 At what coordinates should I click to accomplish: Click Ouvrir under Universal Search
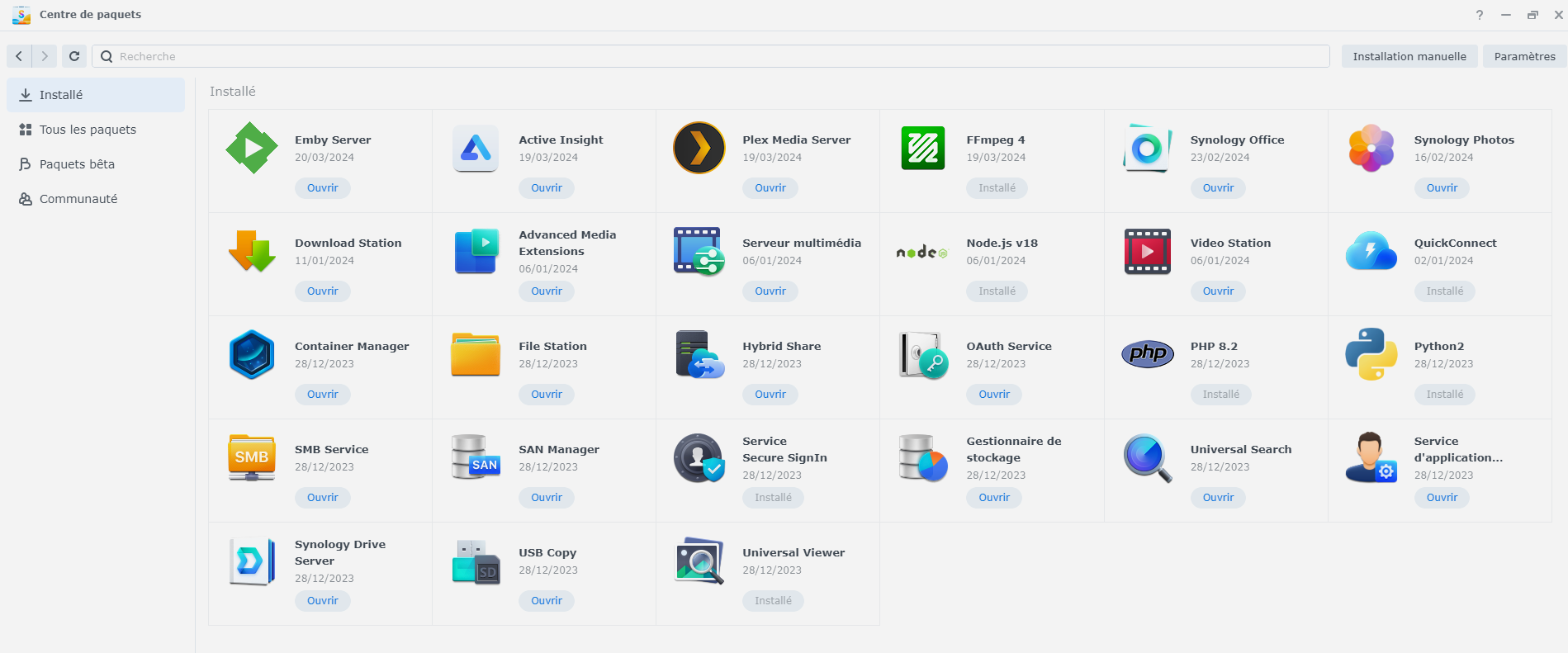click(1218, 498)
